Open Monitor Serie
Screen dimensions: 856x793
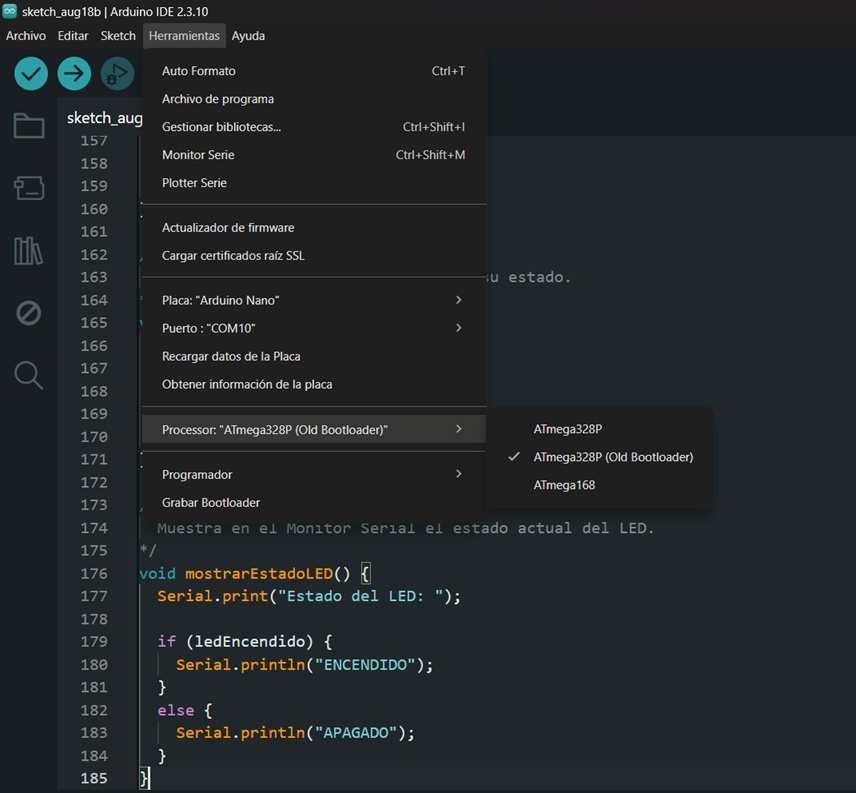coord(314,155)
